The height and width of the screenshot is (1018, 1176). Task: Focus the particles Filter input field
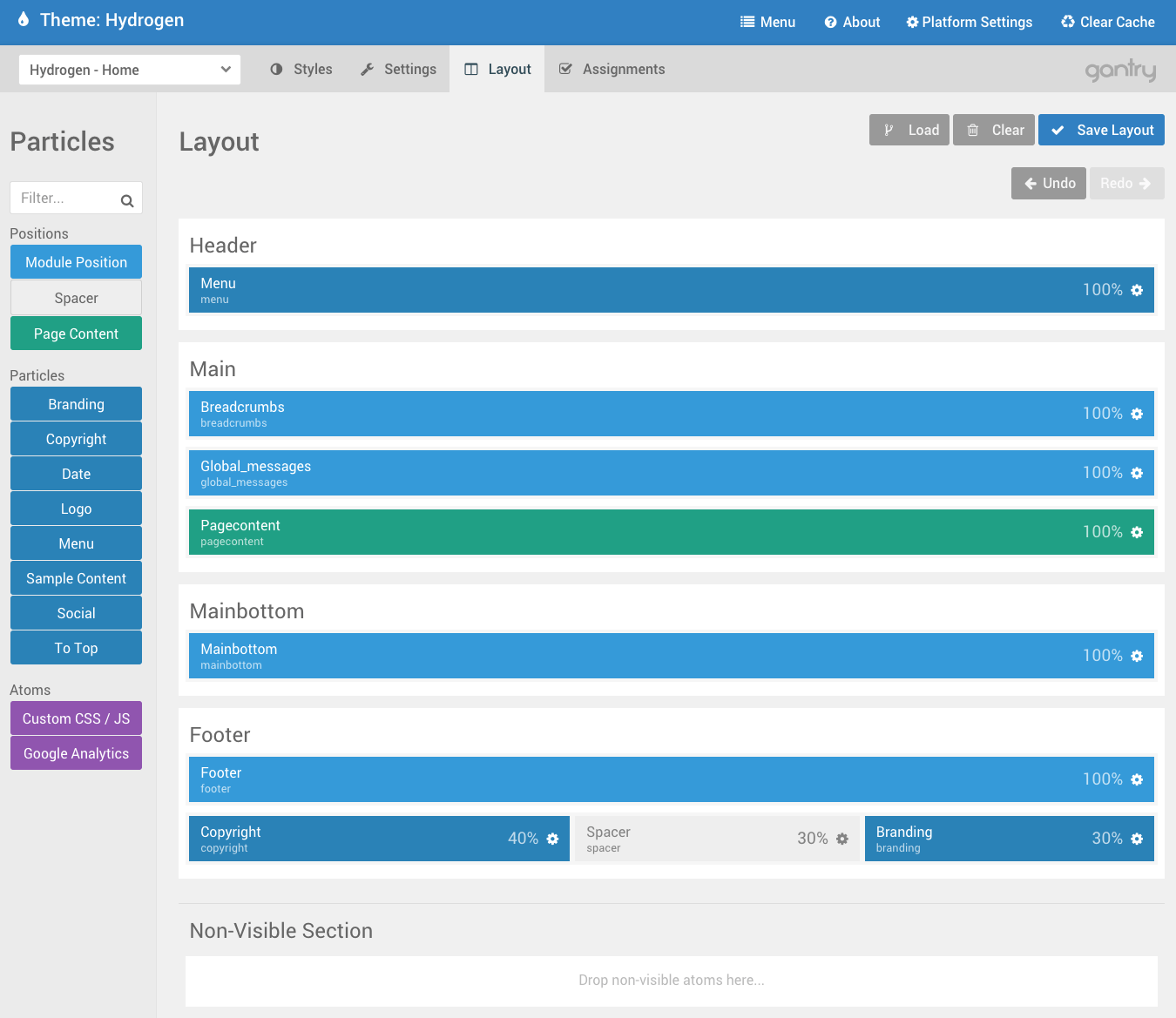(66, 199)
